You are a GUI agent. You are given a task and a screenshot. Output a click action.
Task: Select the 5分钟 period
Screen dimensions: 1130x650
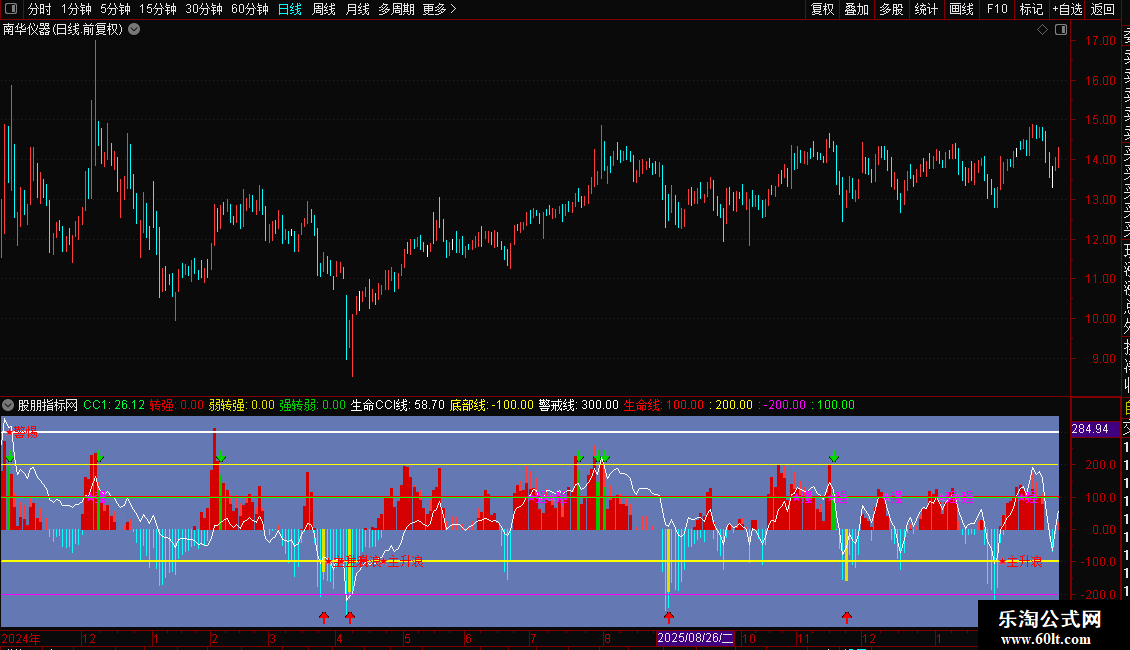[115, 9]
